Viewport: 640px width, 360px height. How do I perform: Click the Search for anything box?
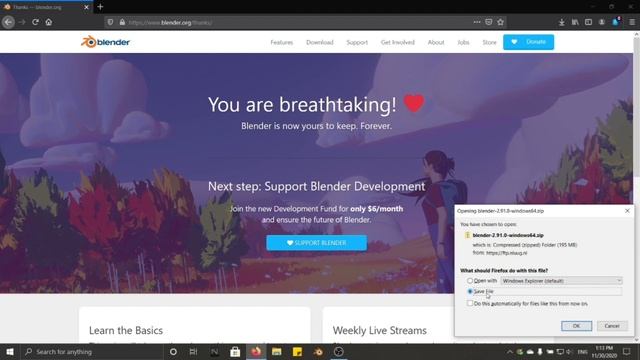tap(92, 351)
